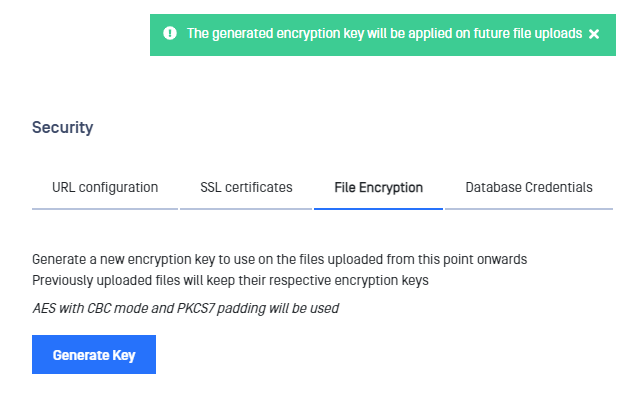Viewport: 633px width, 394px height.
Task: Click the underline beneath SSL certificates tab
Action: point(246,209)
